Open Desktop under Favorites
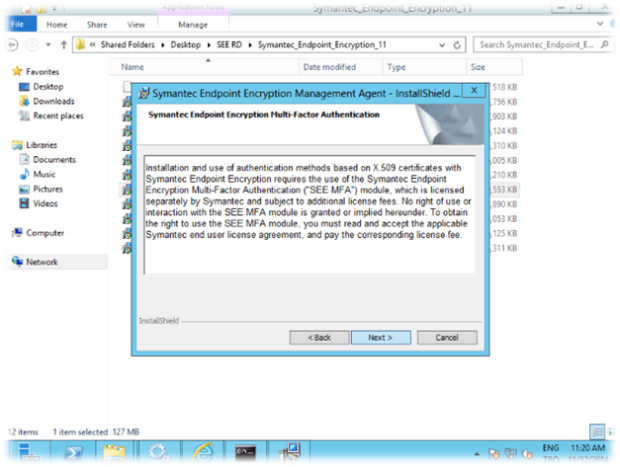Image resolution: width=620 pixels, height=467 pixels. tap(48, 87)
